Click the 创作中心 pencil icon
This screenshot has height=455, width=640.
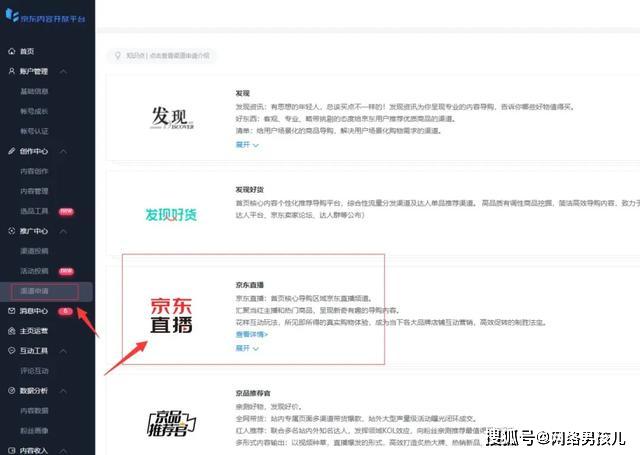coord(11,151)
